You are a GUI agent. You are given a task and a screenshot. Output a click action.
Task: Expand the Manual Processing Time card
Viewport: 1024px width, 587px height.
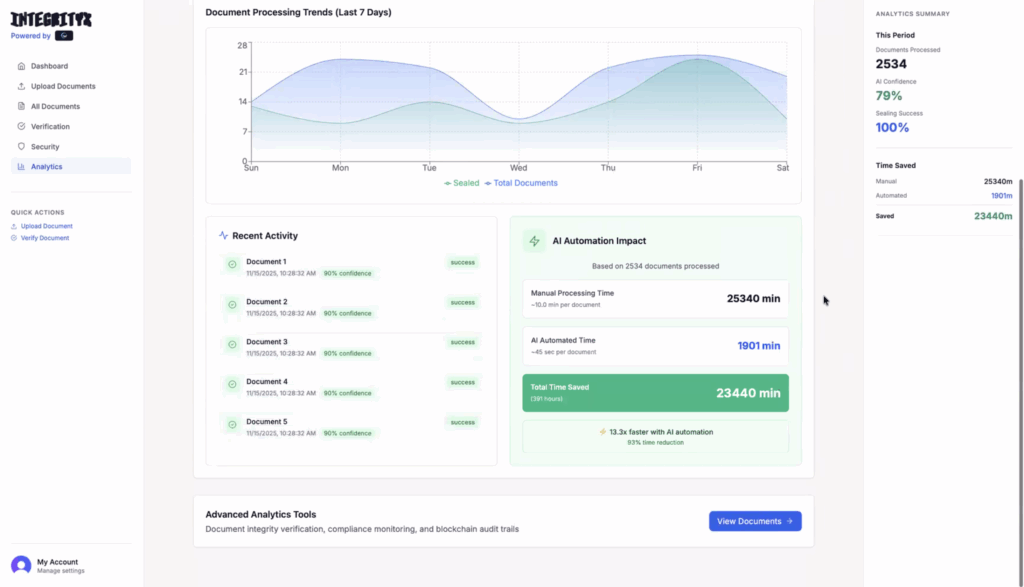(655, 298)
